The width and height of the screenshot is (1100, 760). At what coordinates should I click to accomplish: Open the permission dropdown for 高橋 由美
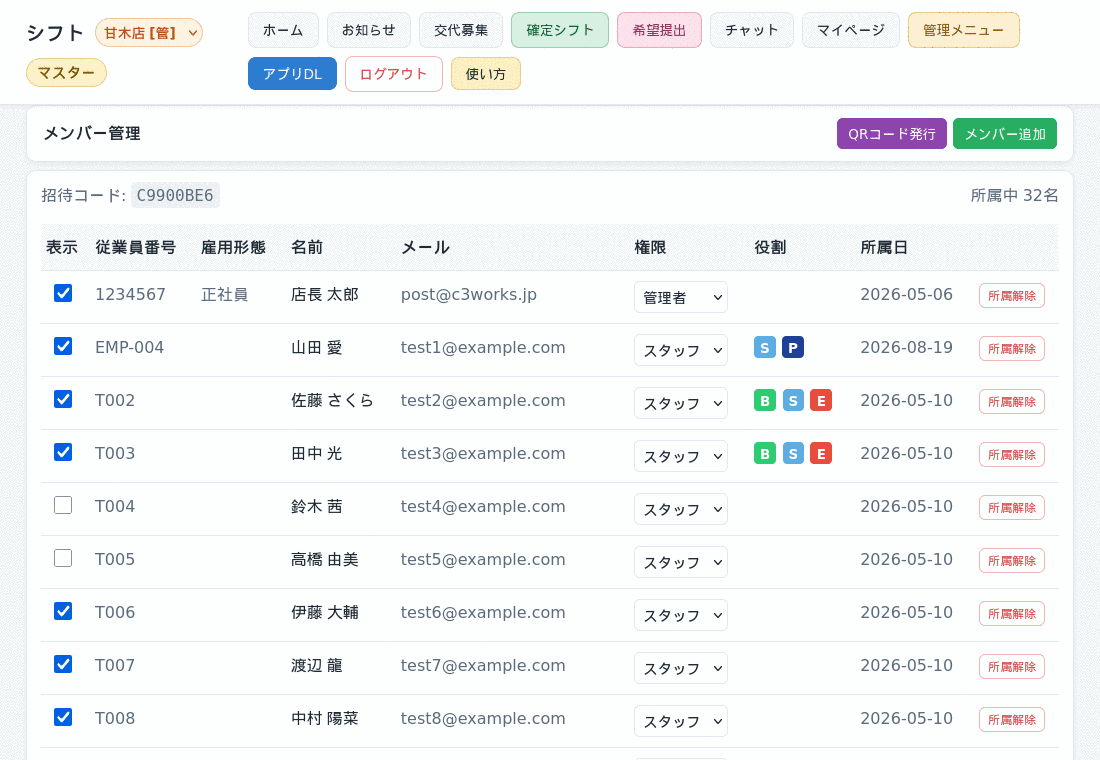click(680, 561)
